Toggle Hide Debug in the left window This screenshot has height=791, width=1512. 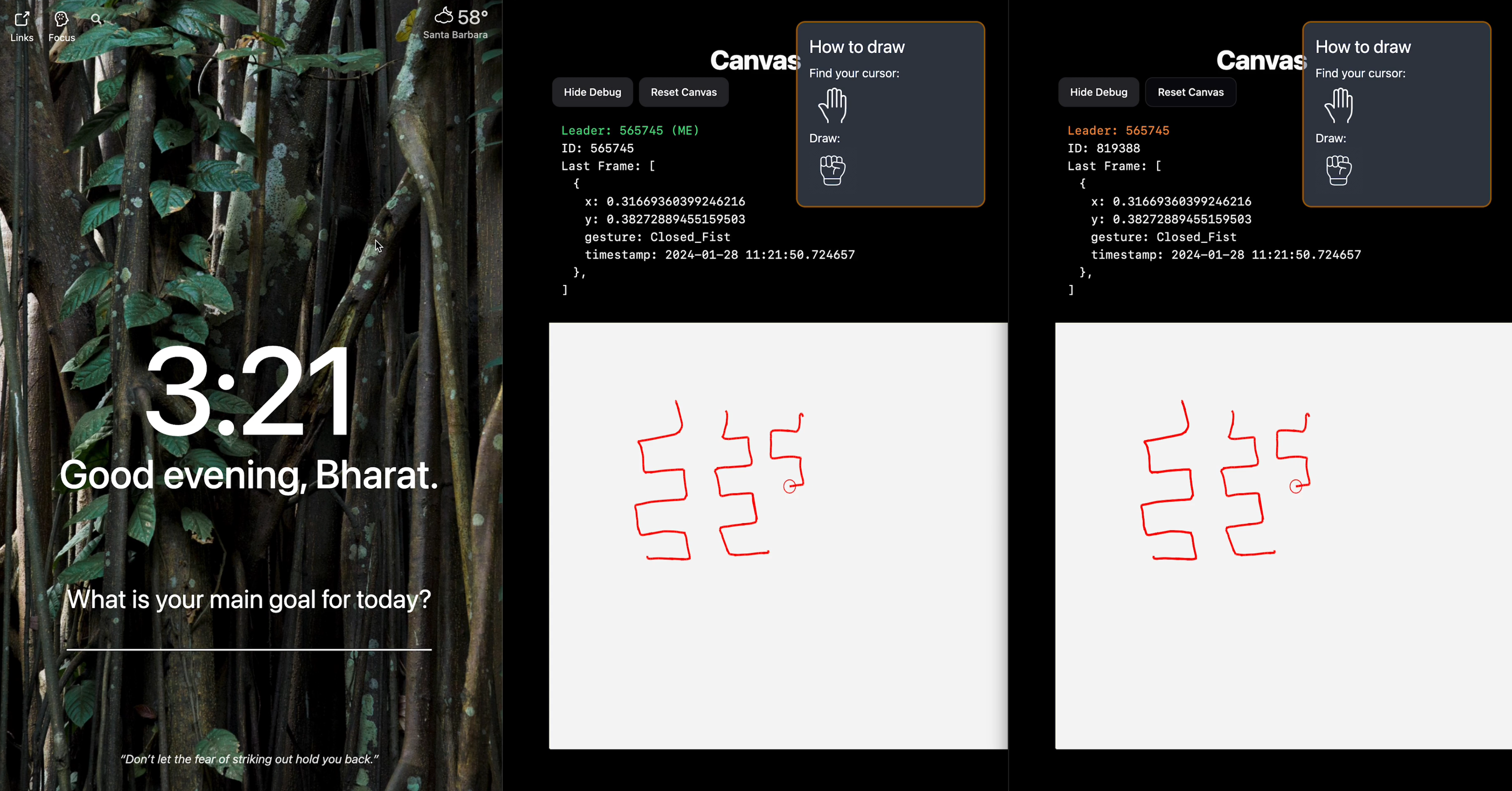pyautogui.click(x=592, y=92)
